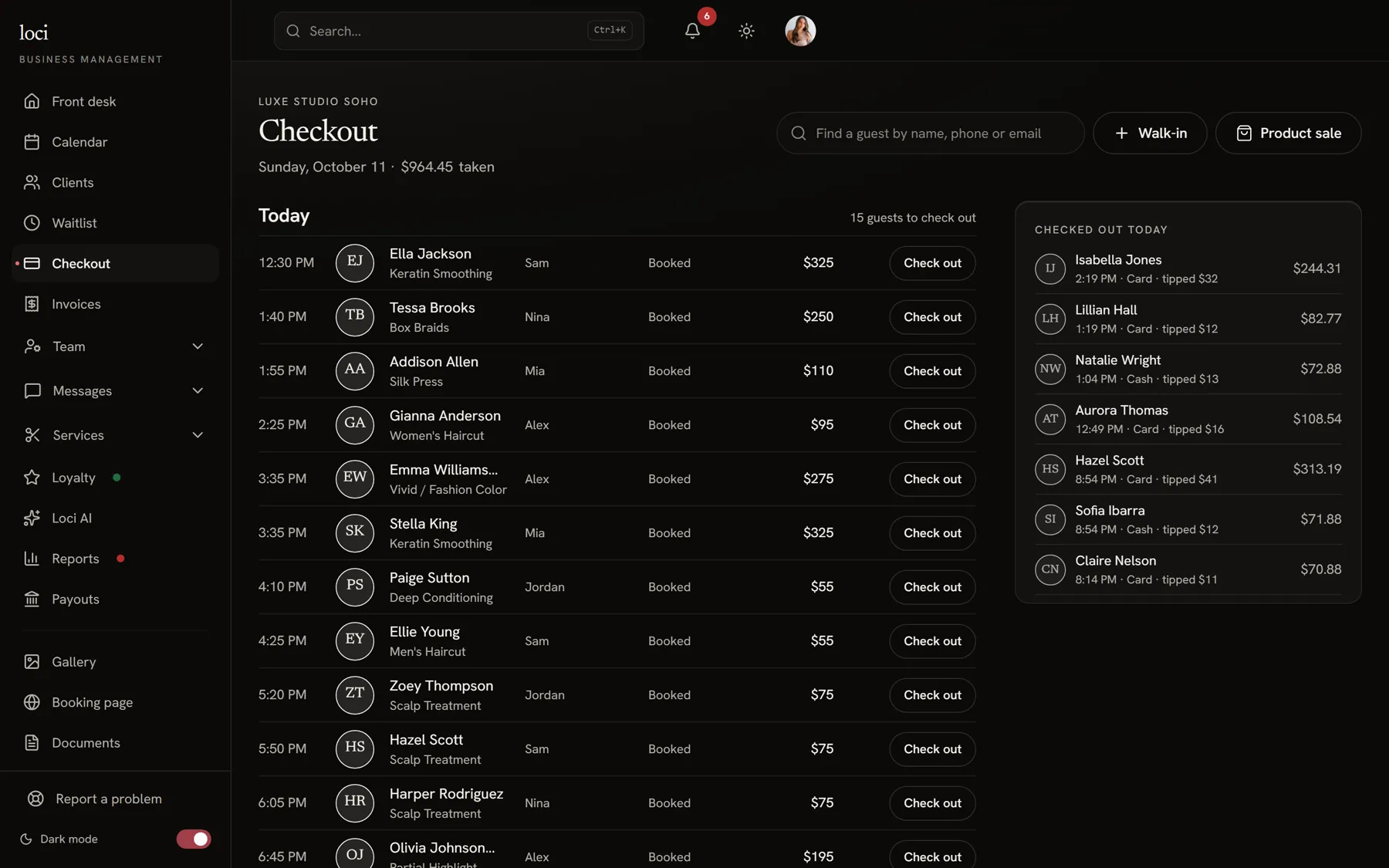This screenshot has height=868, width=1389.
Task: Open the Invoices icon in sidebar
Action: (32, 304)
